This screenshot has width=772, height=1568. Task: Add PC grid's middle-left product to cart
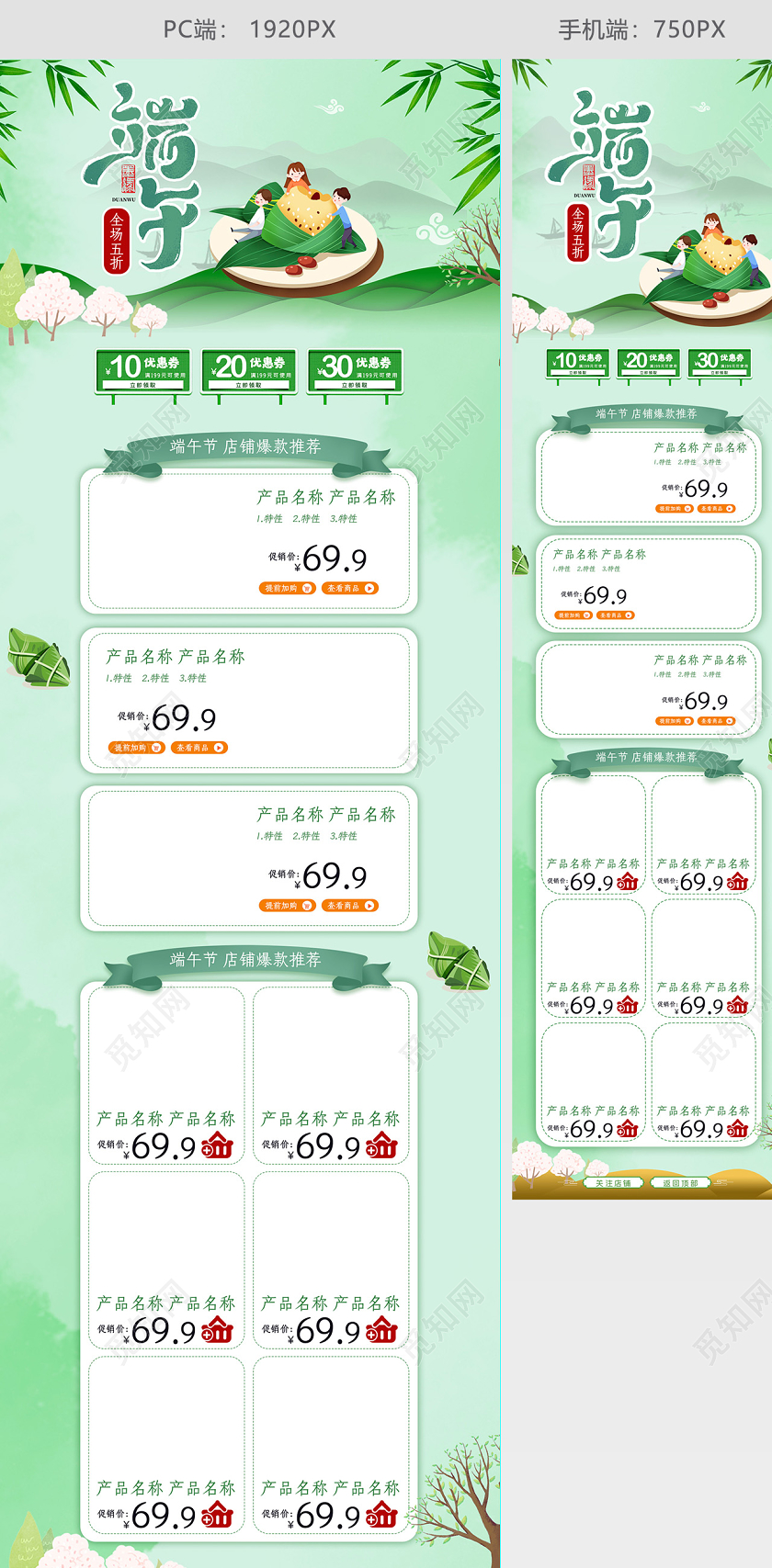(x=218, y=1329)
